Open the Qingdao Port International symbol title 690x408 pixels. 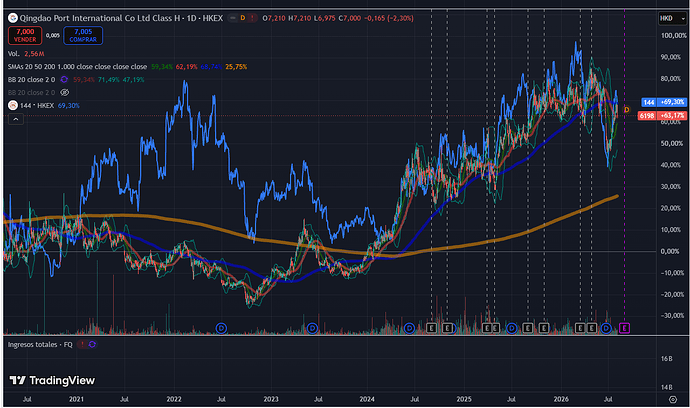[121, 18]
